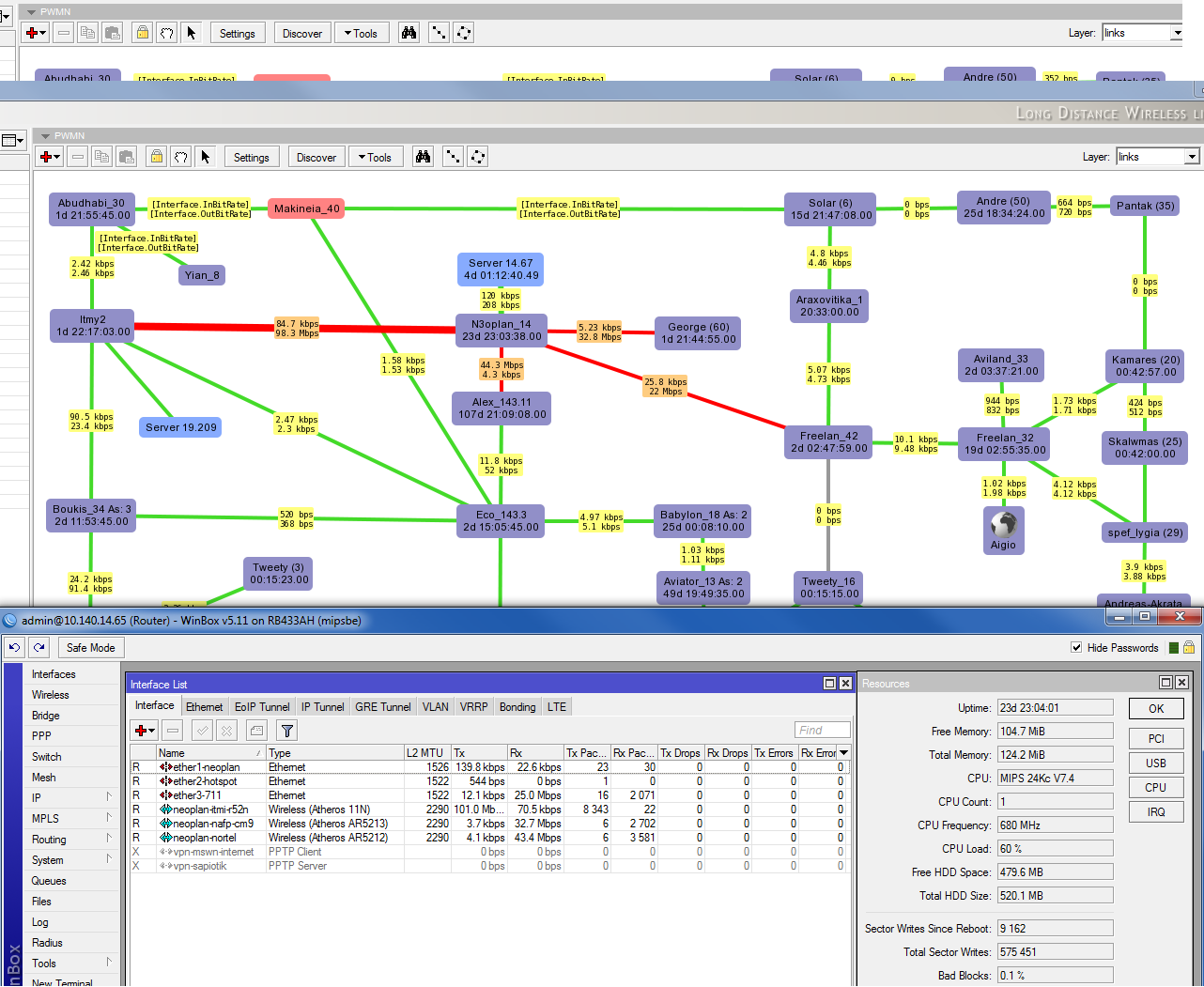Viewport: 1204px width, 987px height.
Task: Uncheck the Hide Passwords checkbox
Action: [1076, 648]
